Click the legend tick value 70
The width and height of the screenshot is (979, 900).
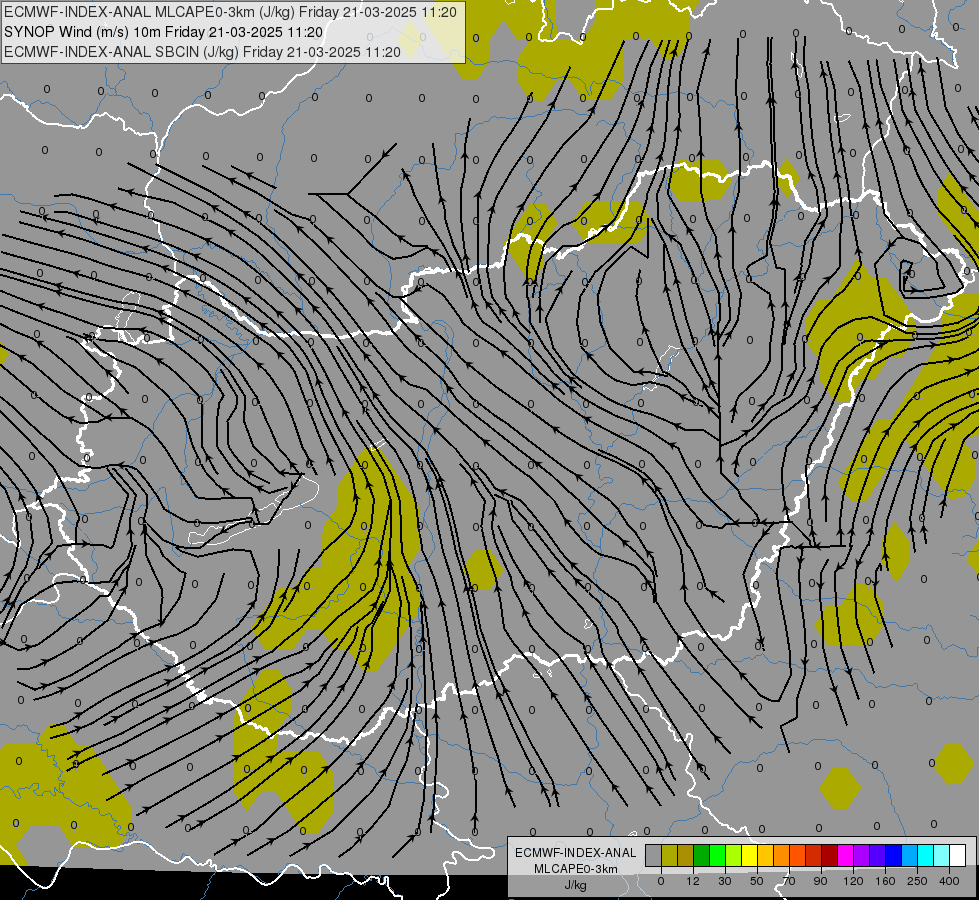(x=789, y=881)
